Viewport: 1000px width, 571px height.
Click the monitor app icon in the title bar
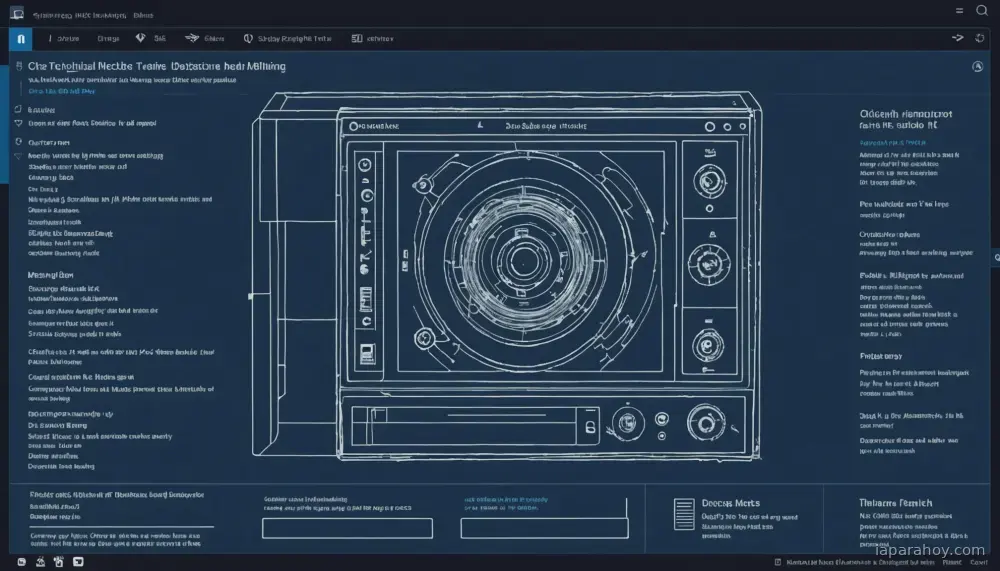click(17, 13)
